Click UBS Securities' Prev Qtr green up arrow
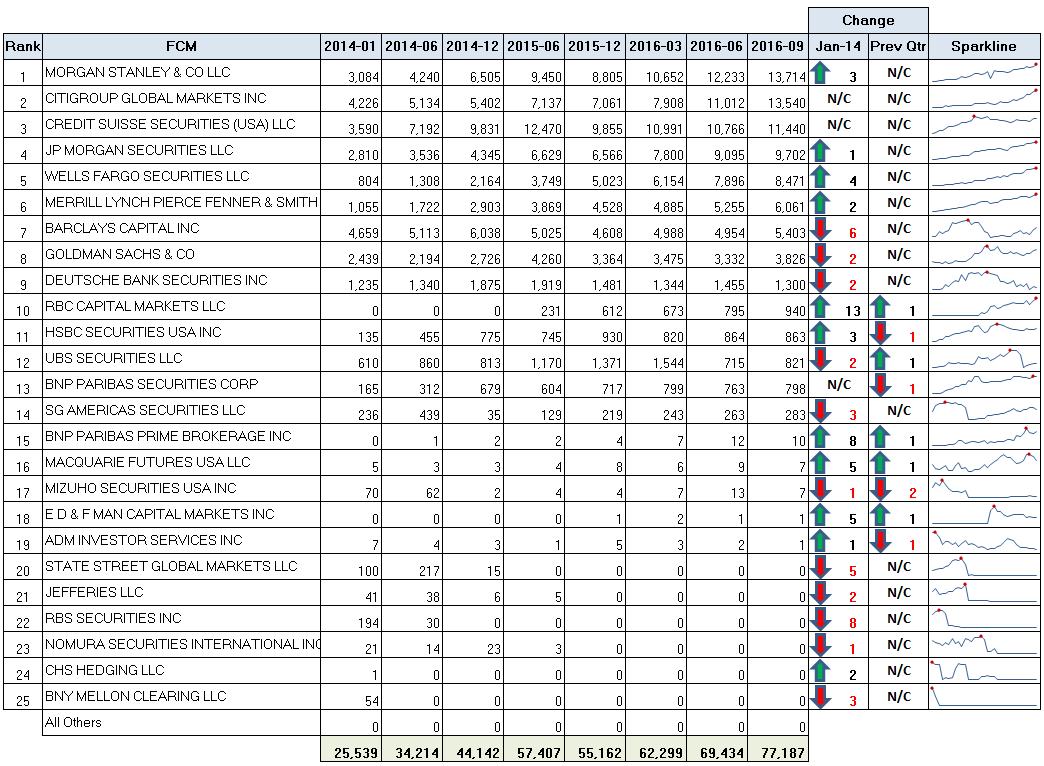Image resolution: width=1044 pixels, height=766 pixels. tap(880, 358)
